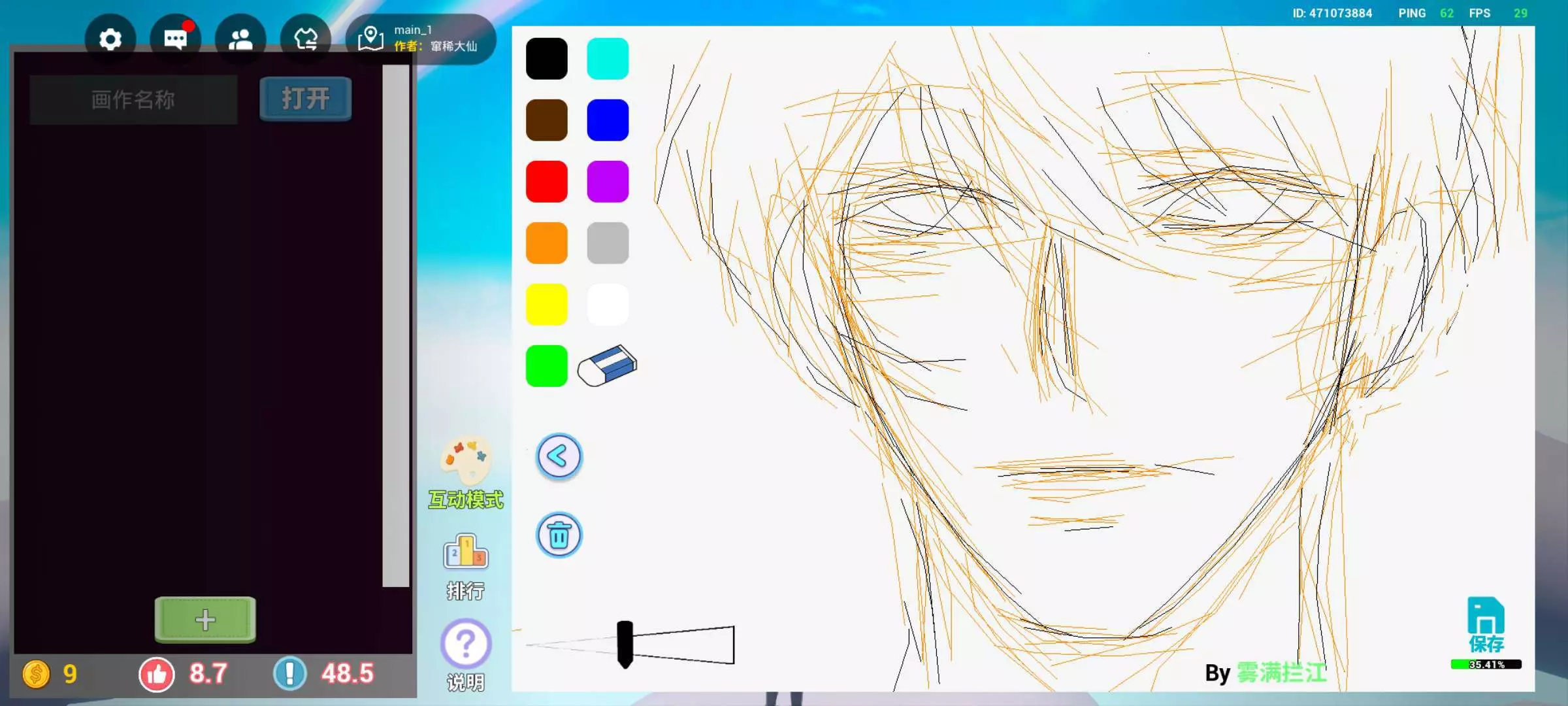Type in the 画作名称 artwork name field
This screenshot has width=1568, height=706.
133,99
